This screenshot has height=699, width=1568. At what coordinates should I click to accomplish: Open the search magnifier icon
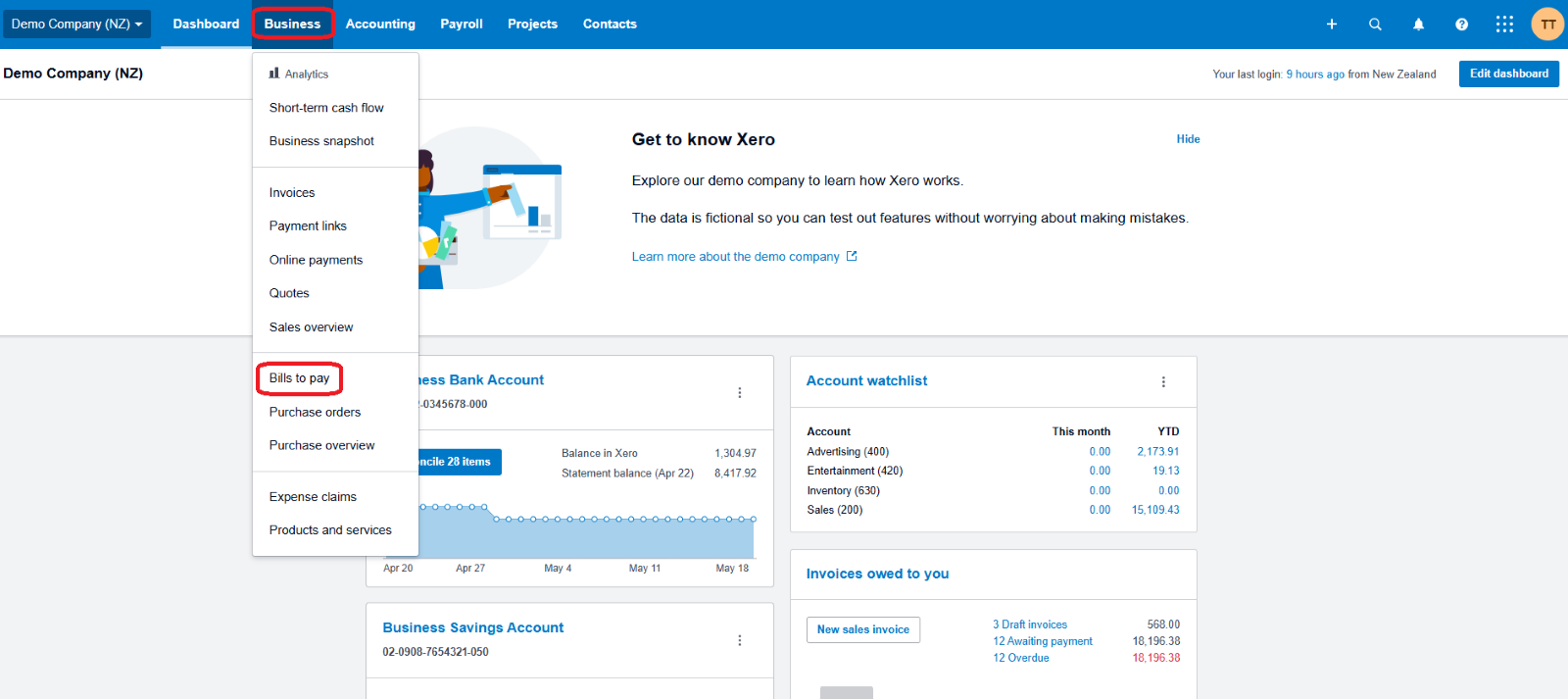pos(1375,25)
